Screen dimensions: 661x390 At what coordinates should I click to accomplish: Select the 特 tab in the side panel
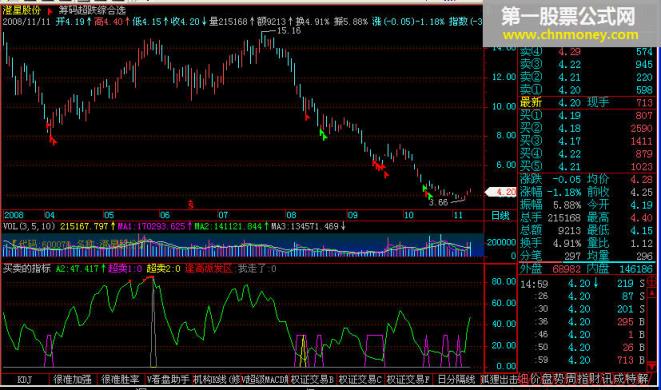click(630, 379)
